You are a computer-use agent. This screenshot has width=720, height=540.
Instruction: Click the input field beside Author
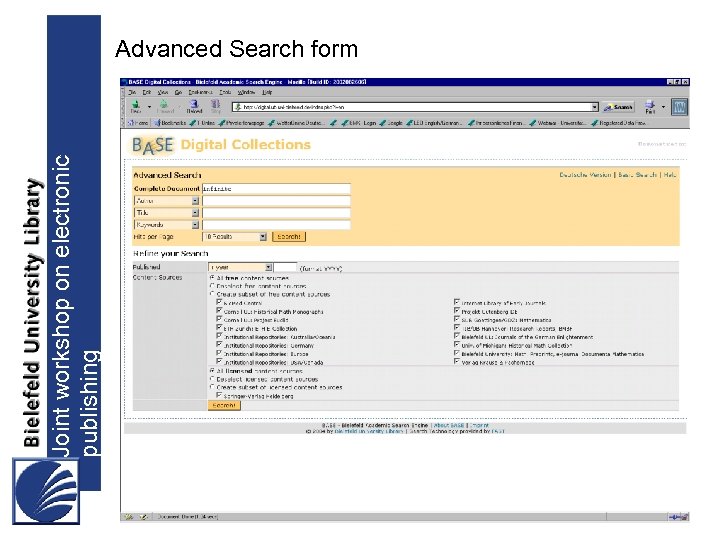(x=276, y=201)
